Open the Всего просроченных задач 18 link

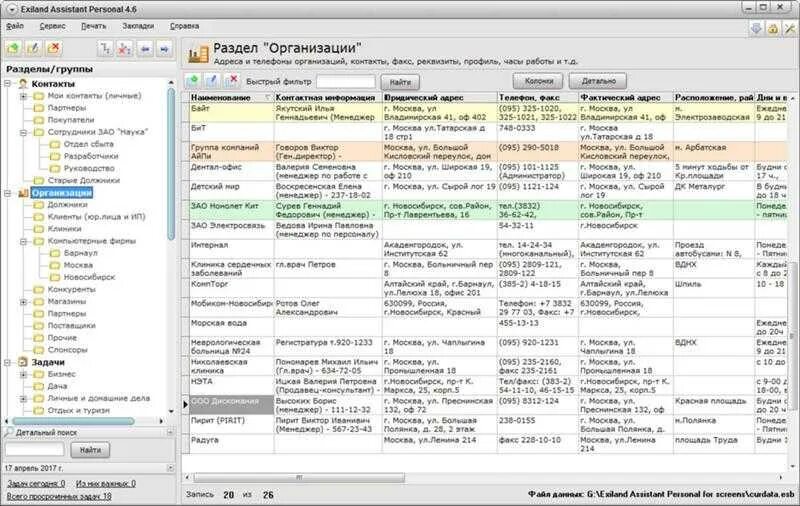point(59,496)
